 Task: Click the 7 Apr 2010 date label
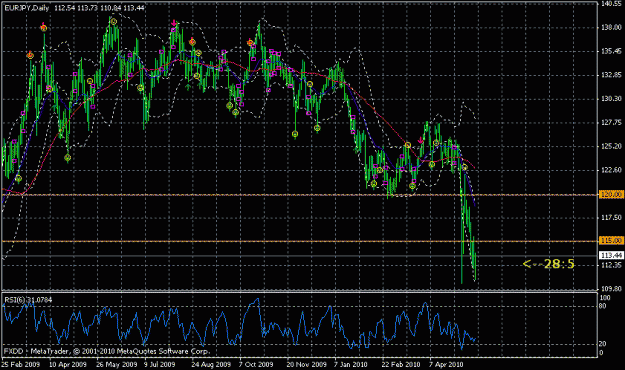pos(446,364)
